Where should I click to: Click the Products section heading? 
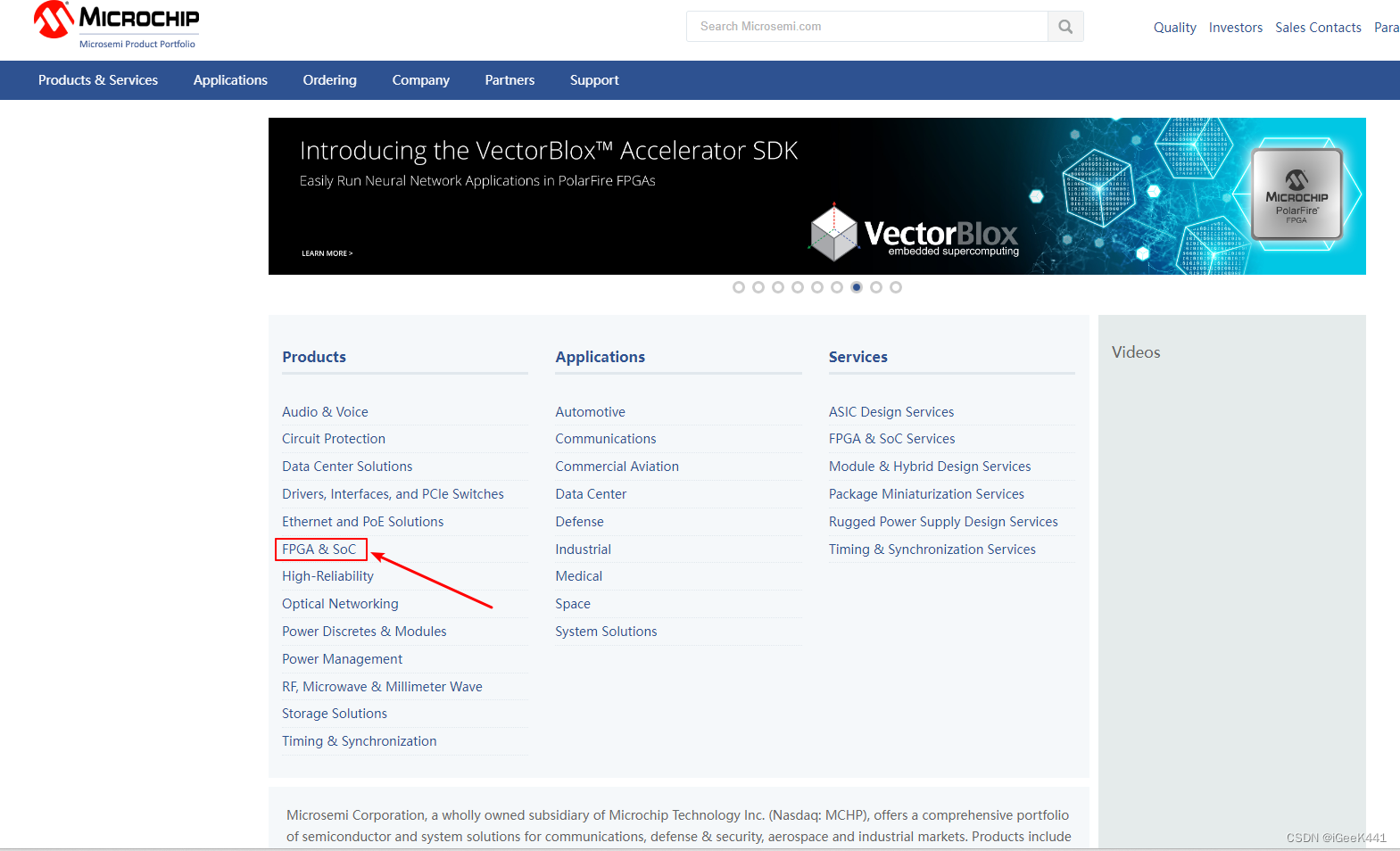(314, 357)
